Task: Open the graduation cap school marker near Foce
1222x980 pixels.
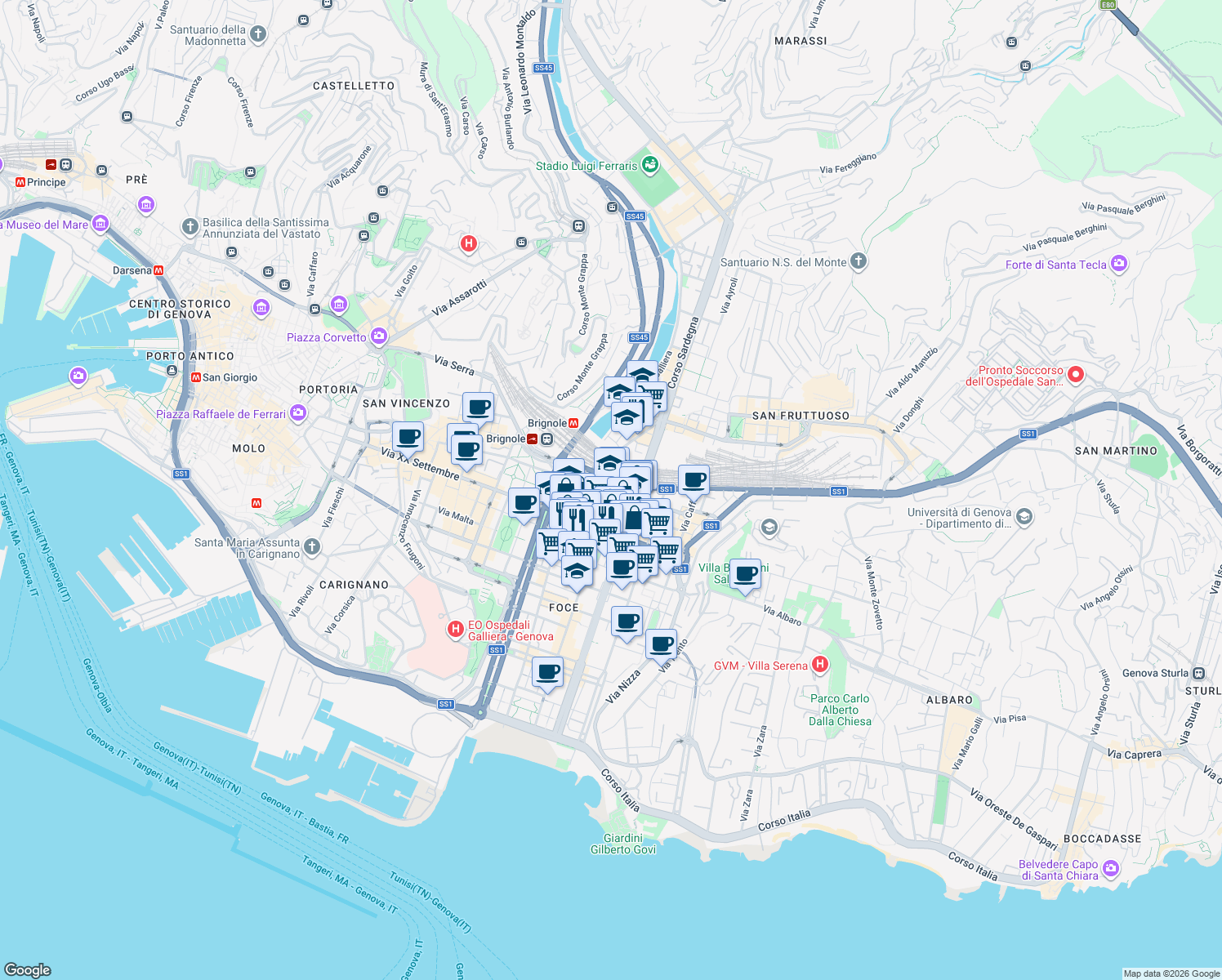Action: pos(576,570)
